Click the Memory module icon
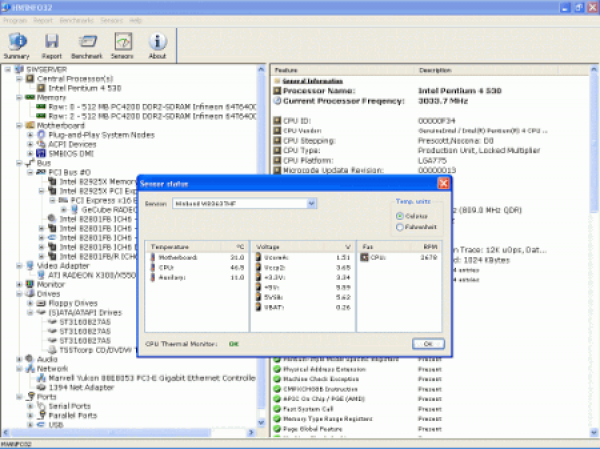Viewport: 600px width, 449px height. point(30,97)
